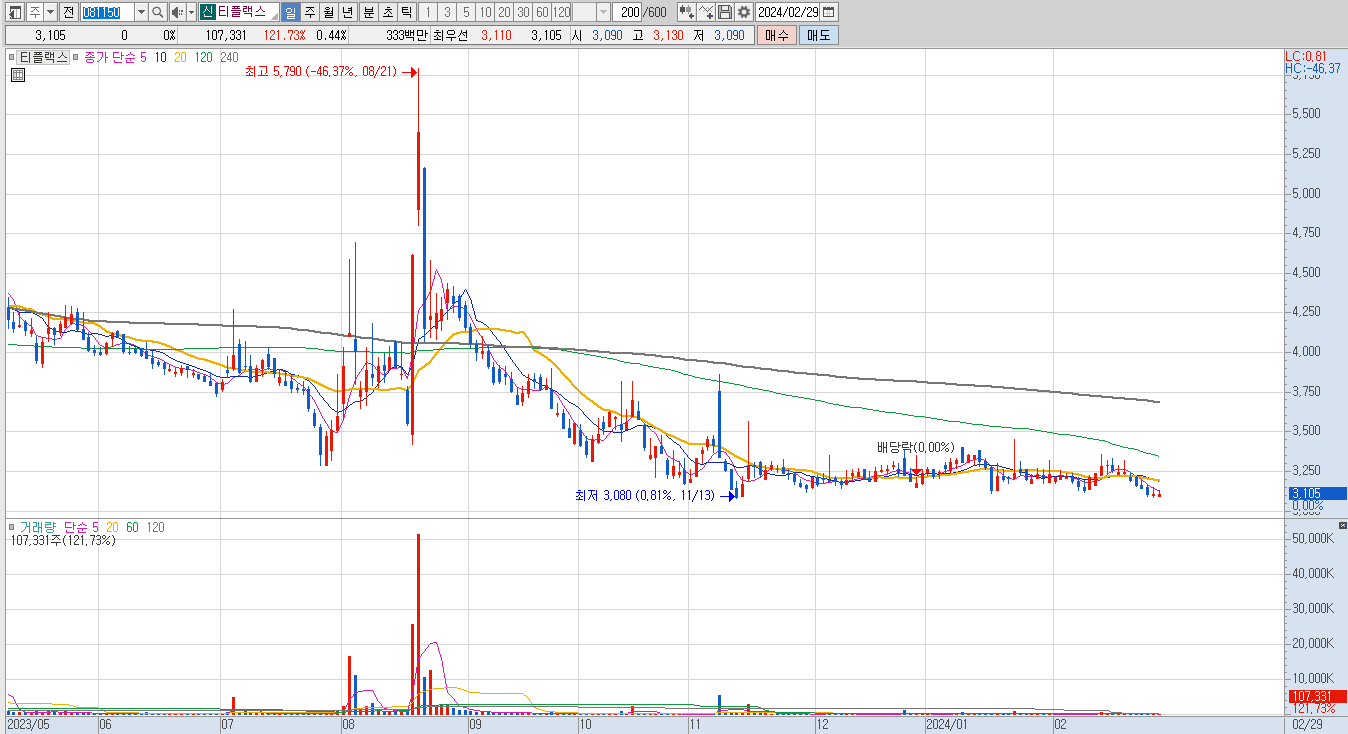This screenshot has width=1348, height=734.
Task: Select the 30 interval button
Action: click(x=522, y=12)
